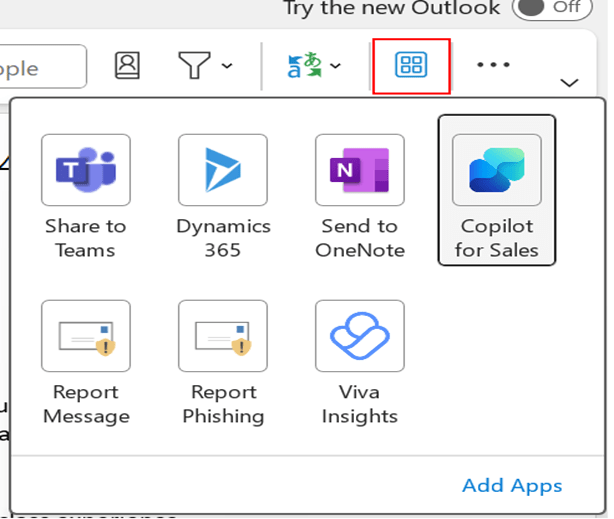The width and height of the screenshot is (614, 519).
Task: Click the All Apps grid icon
Action: pos(411,66)
